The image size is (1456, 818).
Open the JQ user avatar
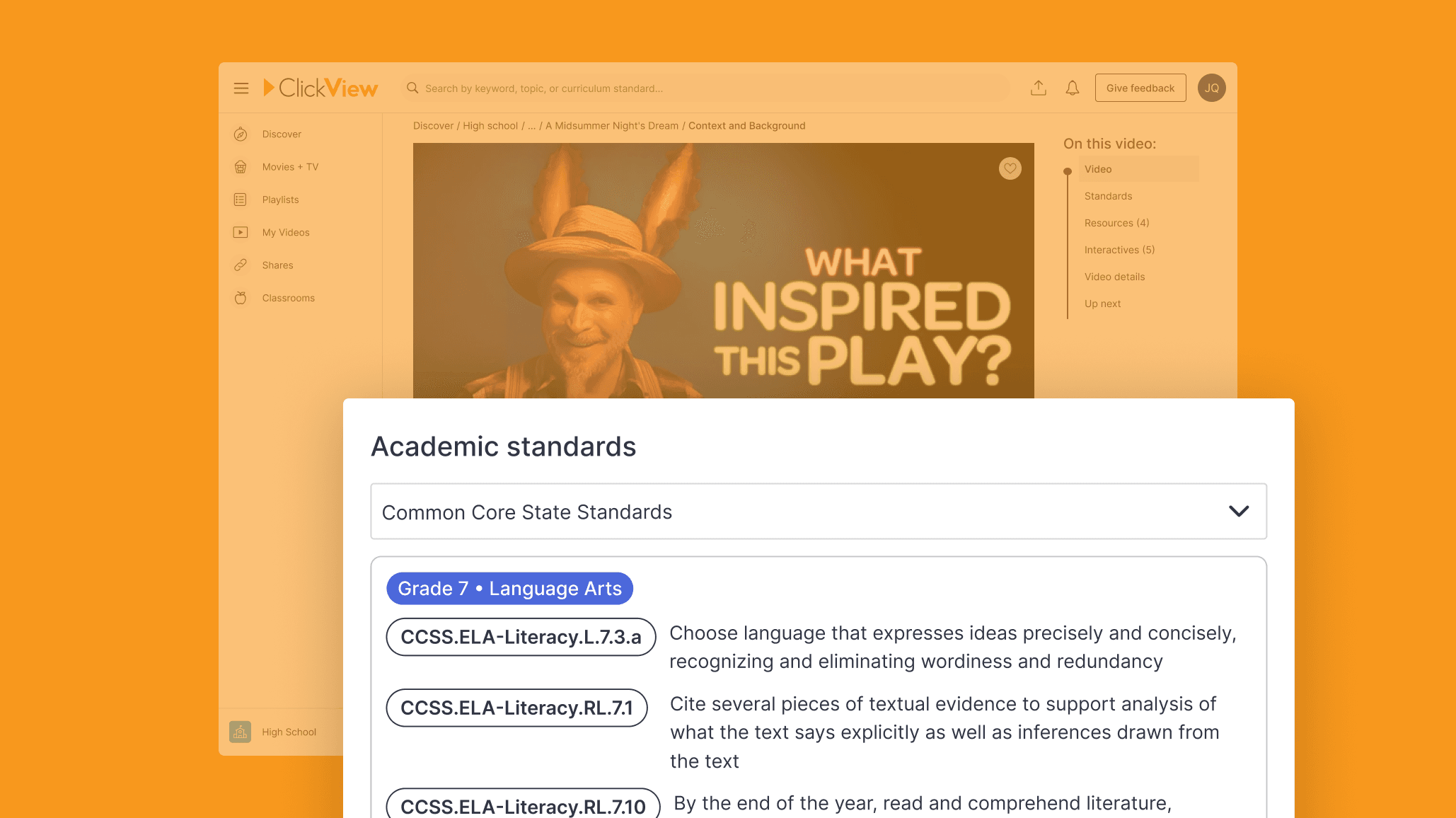point(1211,88)
